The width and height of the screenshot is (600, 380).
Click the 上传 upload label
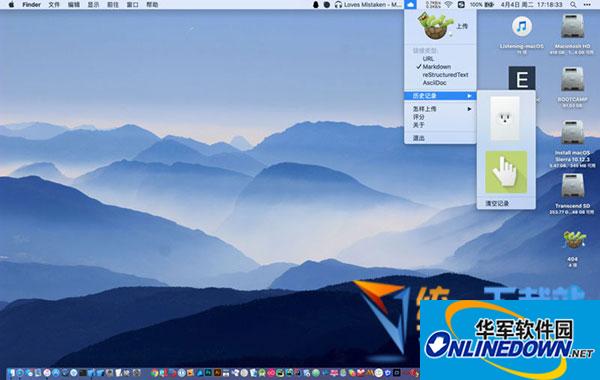[x=462, y=26]
